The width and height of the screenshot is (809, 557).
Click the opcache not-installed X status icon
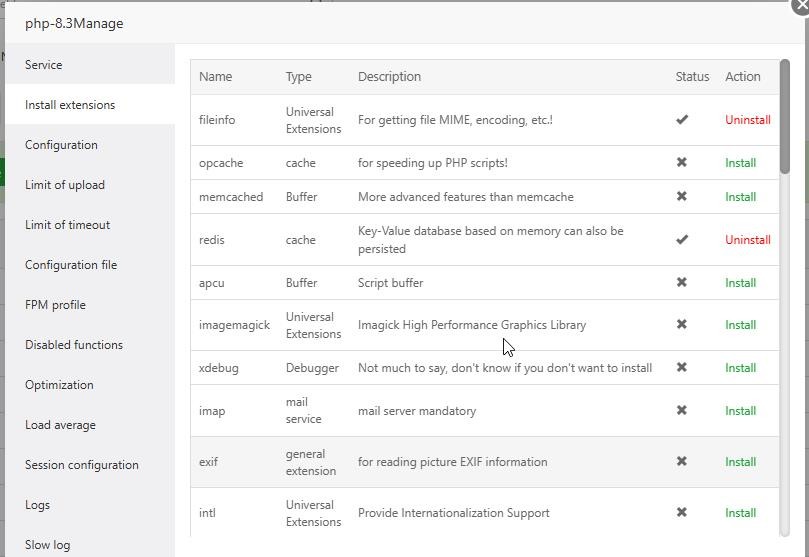682,163
